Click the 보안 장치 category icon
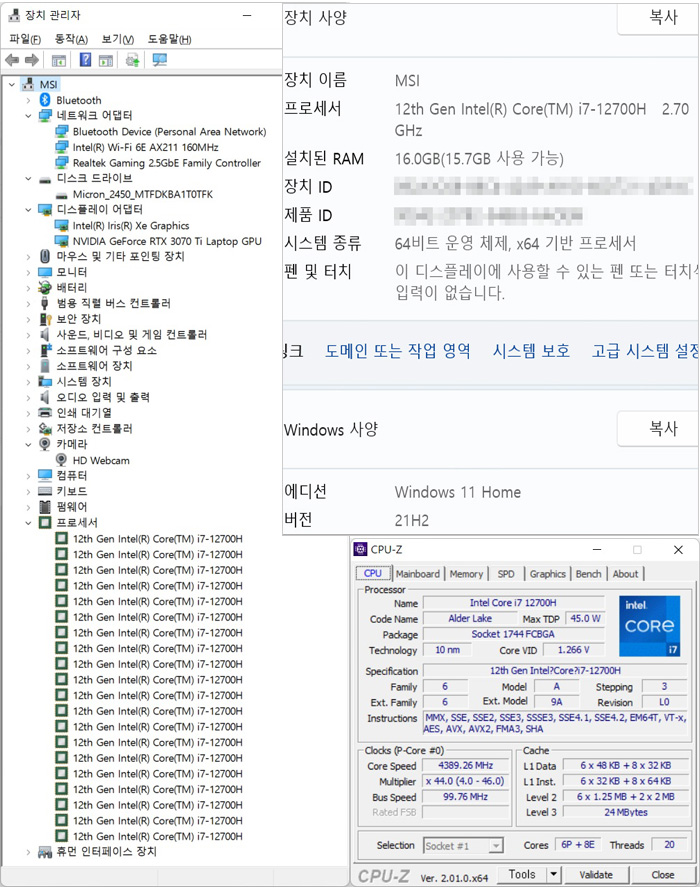 tap(45, 318)
